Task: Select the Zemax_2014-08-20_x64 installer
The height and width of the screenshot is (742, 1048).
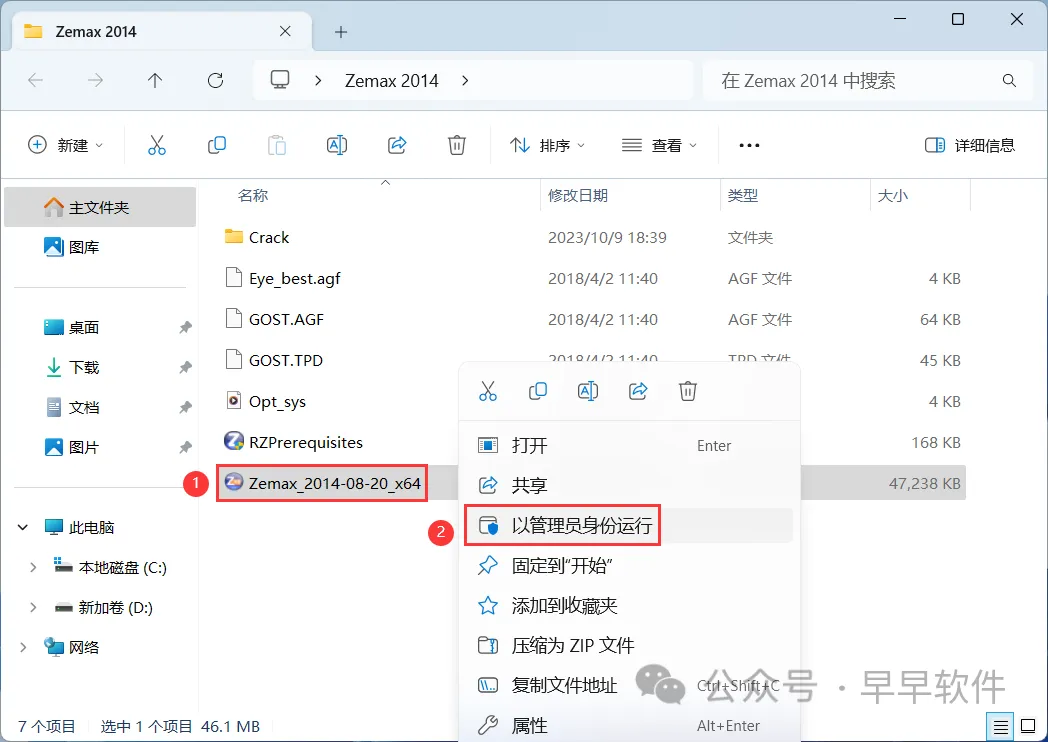Action: point(323,483)
